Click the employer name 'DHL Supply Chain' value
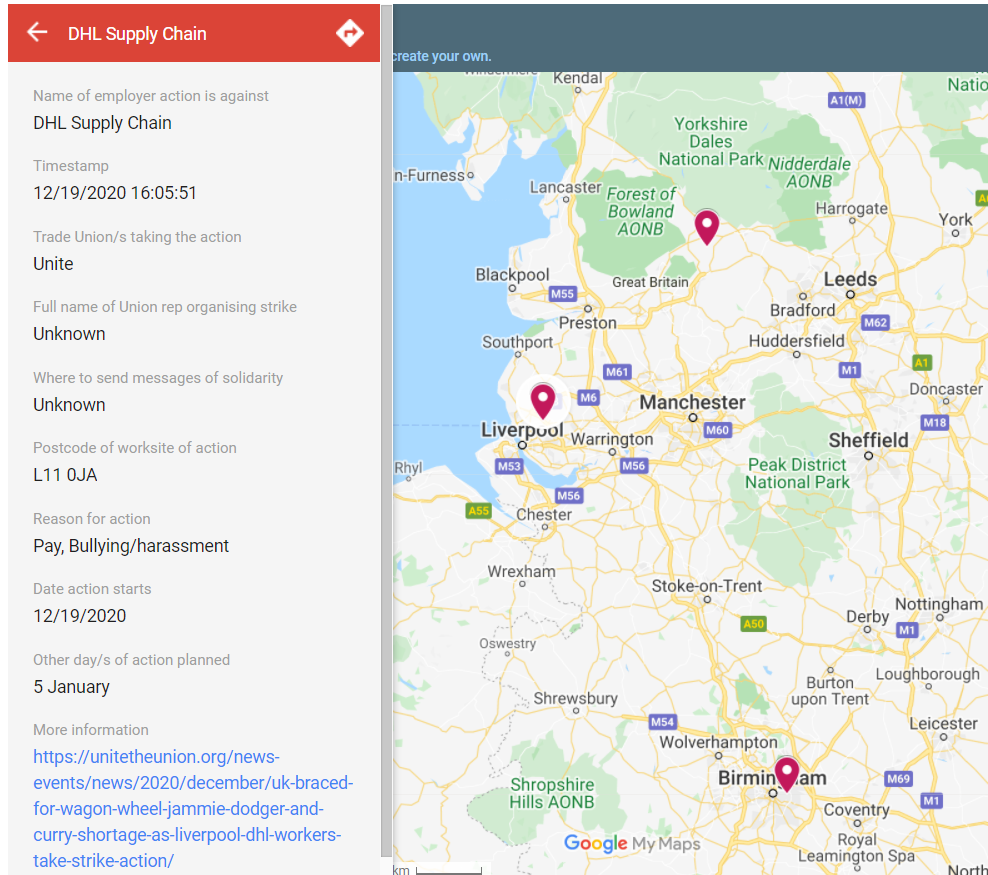The width and height of the screenshot is (988, 875). [x=102, y=123]
